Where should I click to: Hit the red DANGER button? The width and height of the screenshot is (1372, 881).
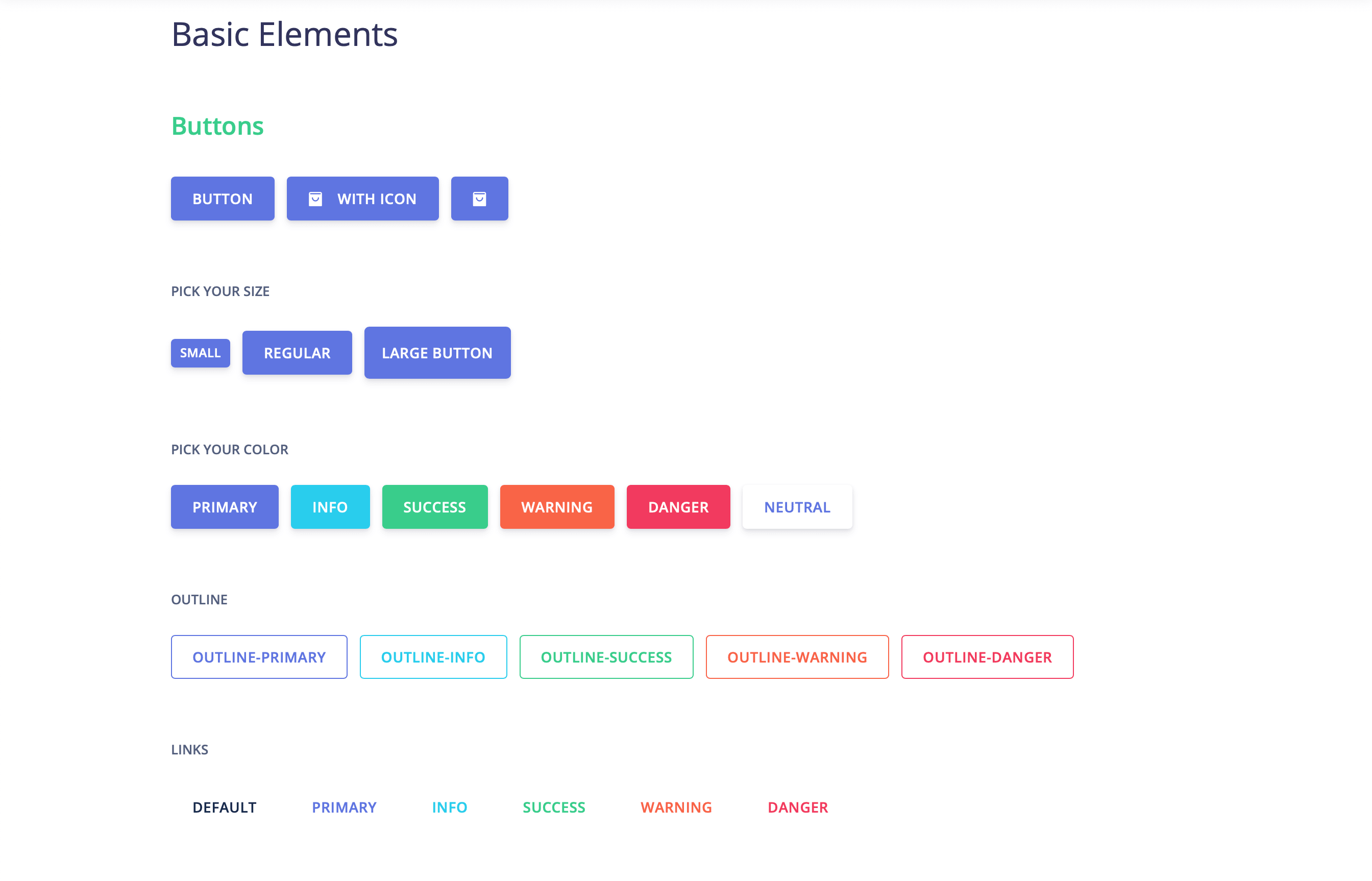tap(678, 507)
